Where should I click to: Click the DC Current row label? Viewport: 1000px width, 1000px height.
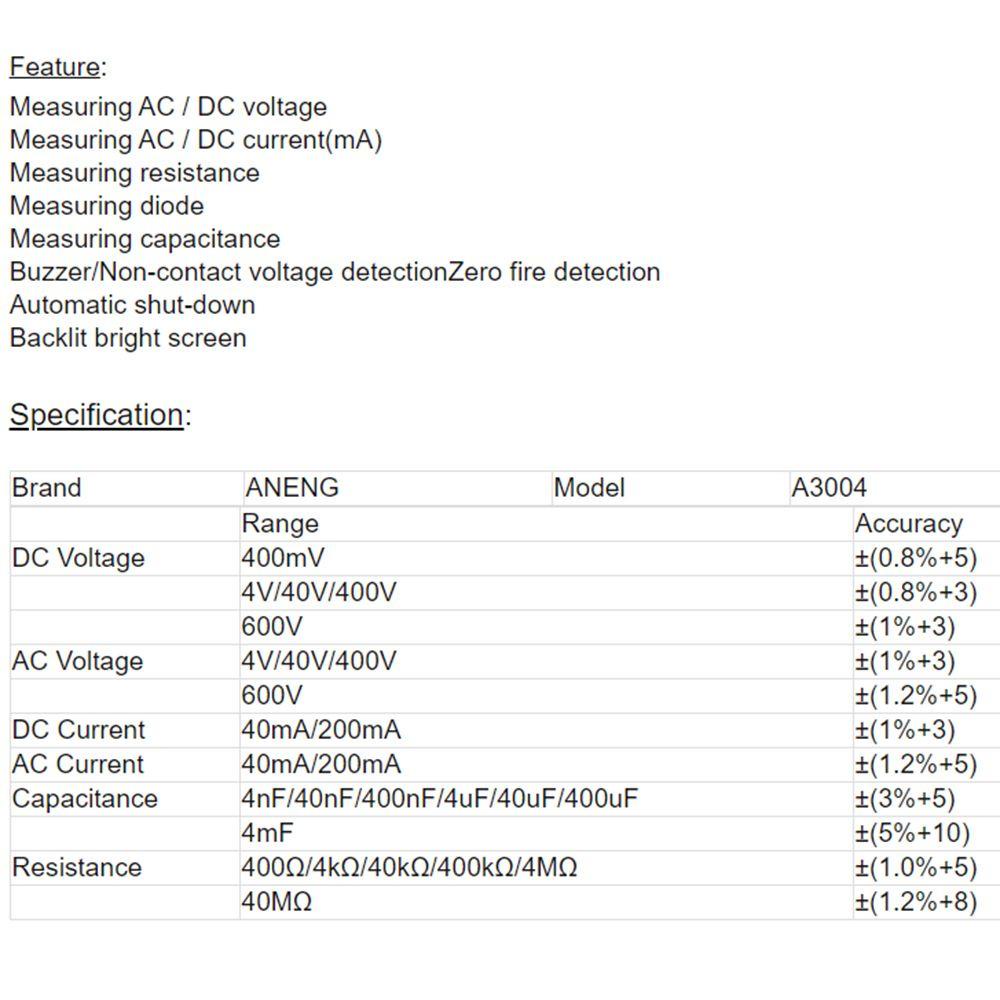[78, 730]
